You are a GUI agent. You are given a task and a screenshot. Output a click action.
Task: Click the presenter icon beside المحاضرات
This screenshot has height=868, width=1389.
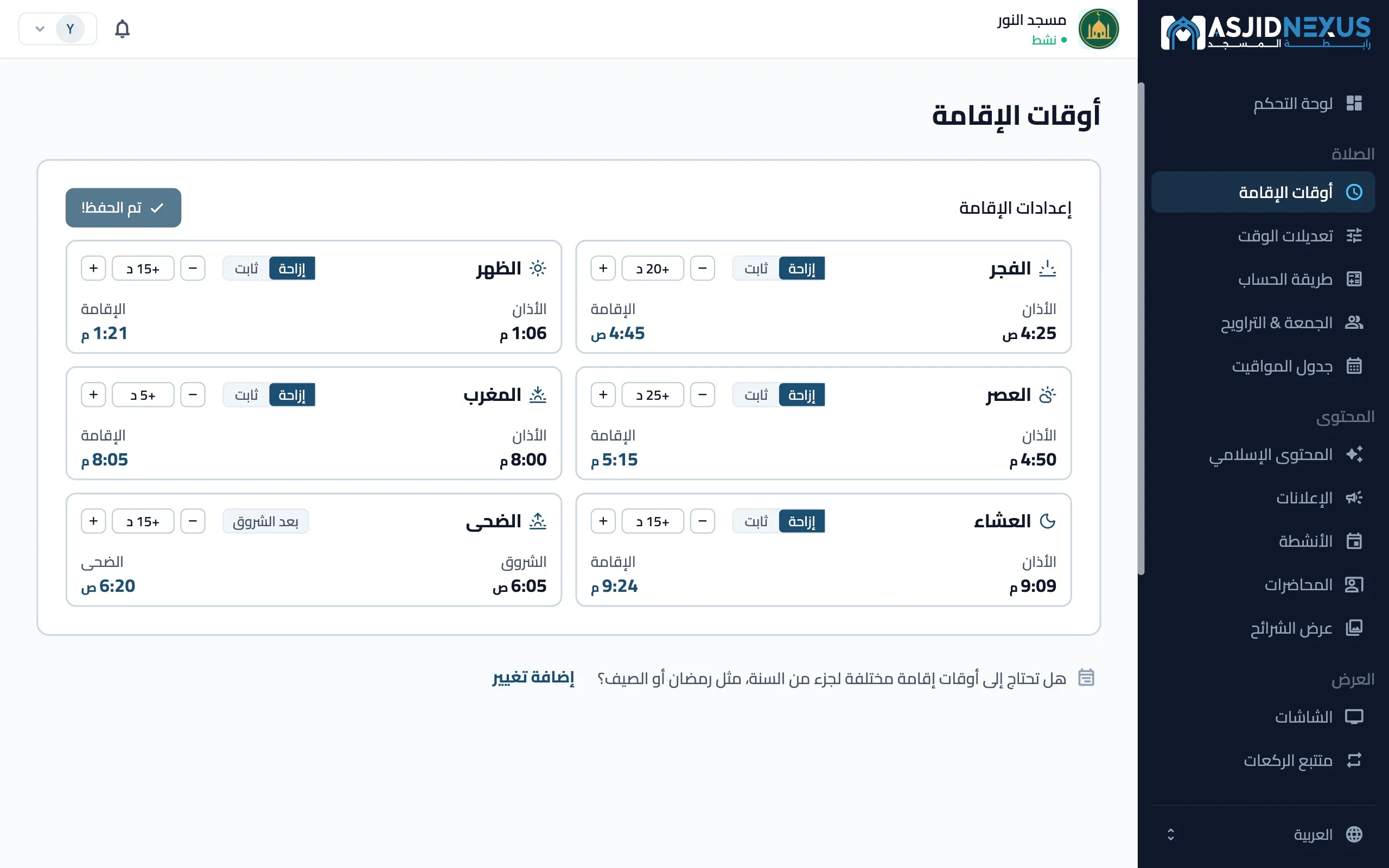click(1354, 584)
